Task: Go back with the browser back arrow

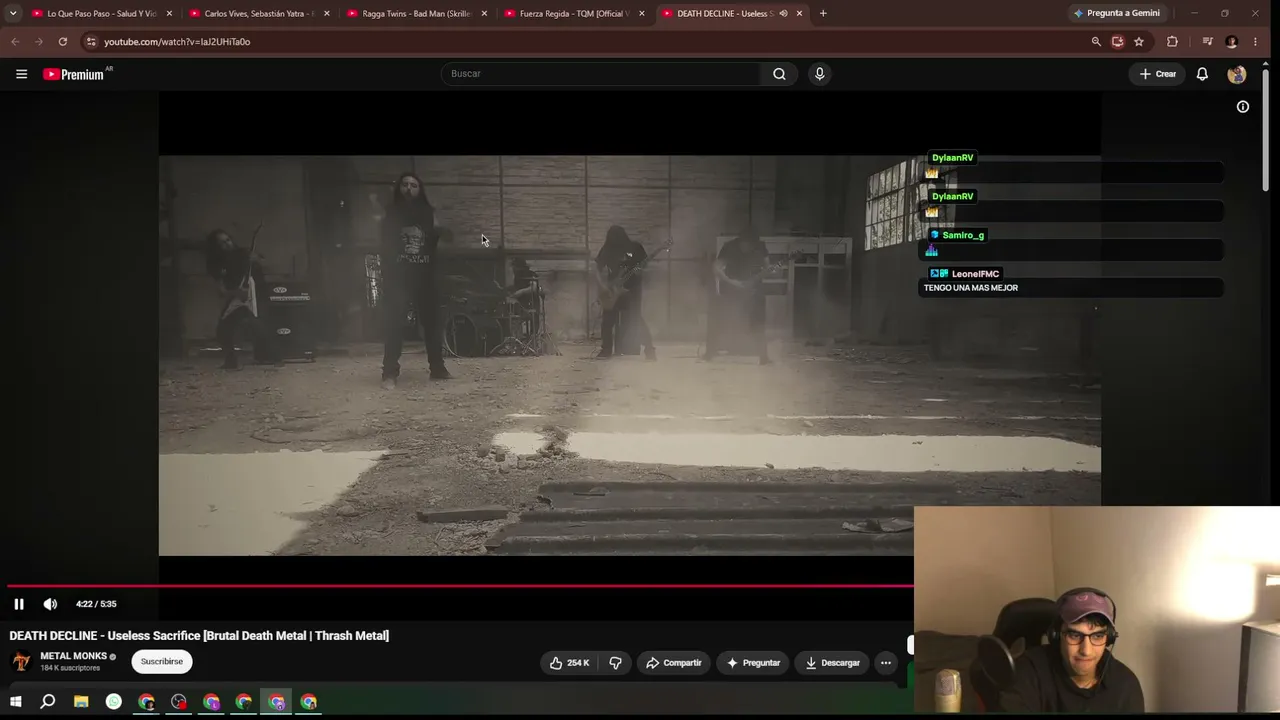Action: coord(15,42)
